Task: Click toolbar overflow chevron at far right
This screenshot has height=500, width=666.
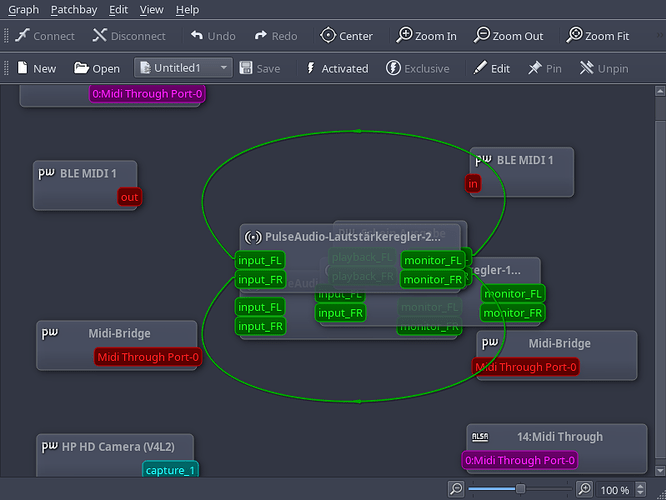Action: 660,35
